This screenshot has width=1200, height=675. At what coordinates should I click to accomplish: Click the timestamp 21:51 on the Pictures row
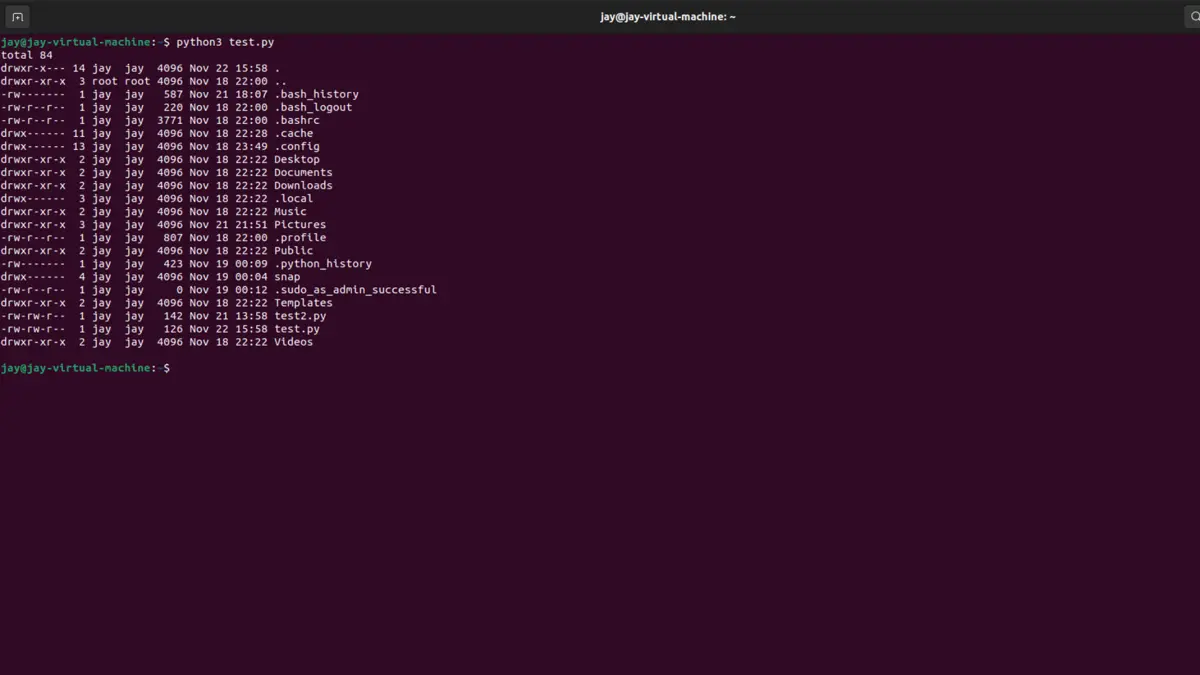[251, 224]
